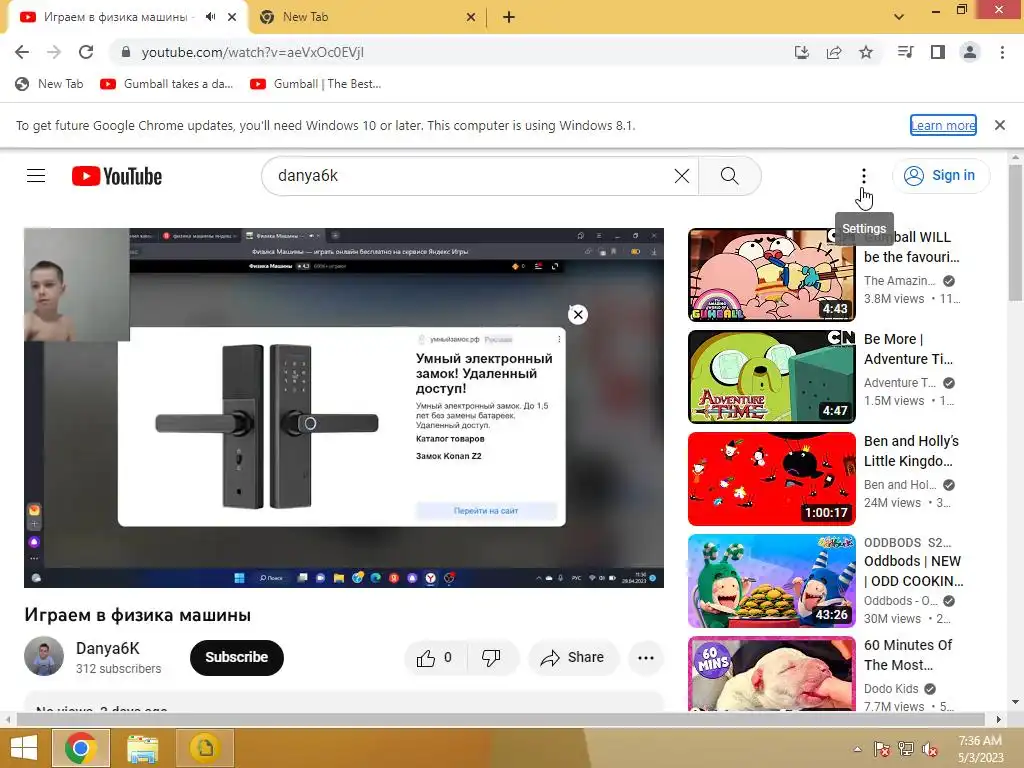Open the network tray icon

pos(905,749)
